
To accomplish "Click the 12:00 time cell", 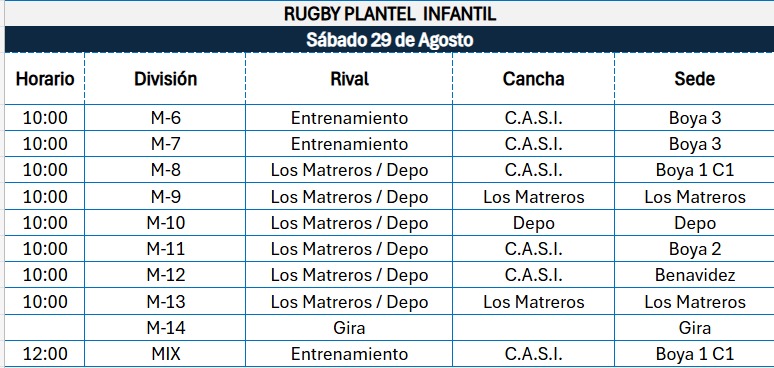I will (45, 354).
